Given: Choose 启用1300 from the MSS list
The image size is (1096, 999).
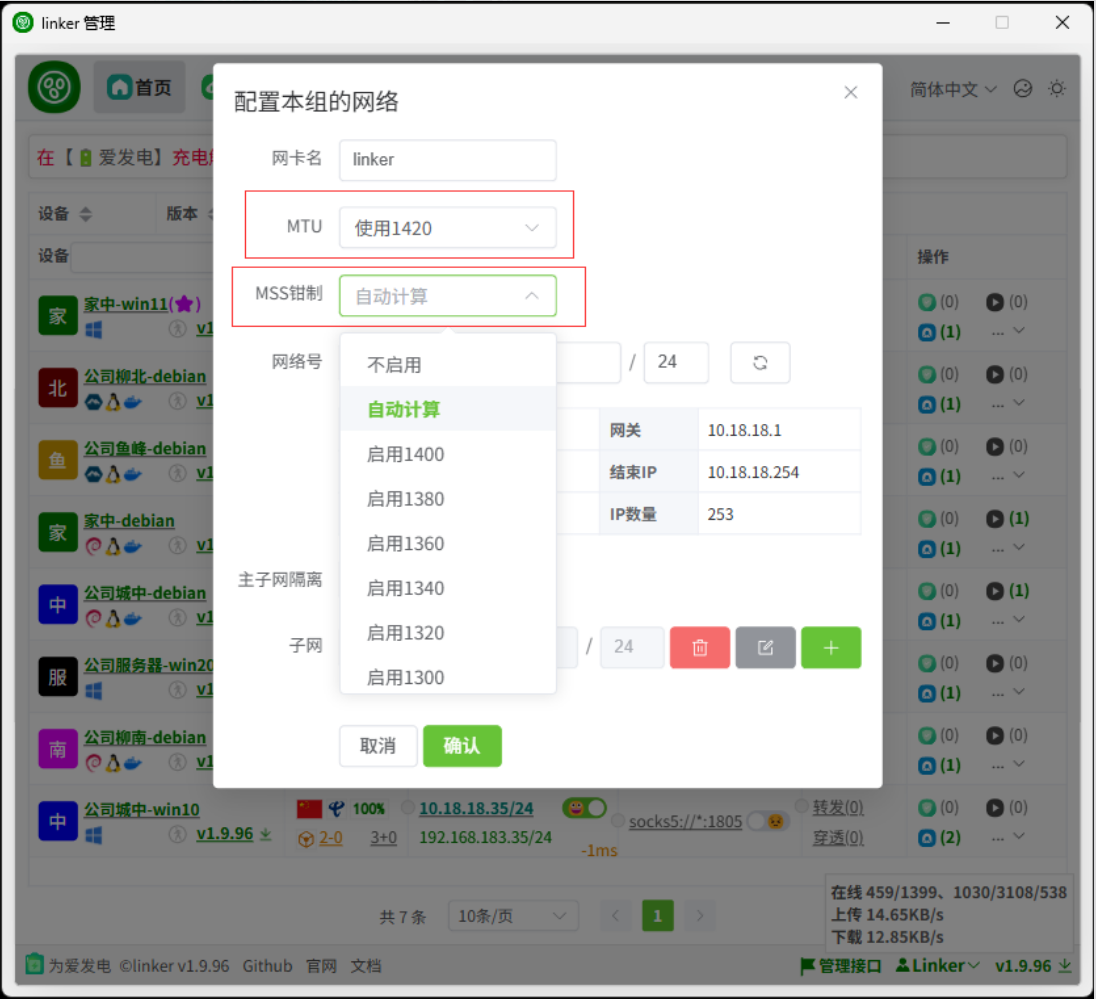Looking at the screenshot, I should coord(447,677).
